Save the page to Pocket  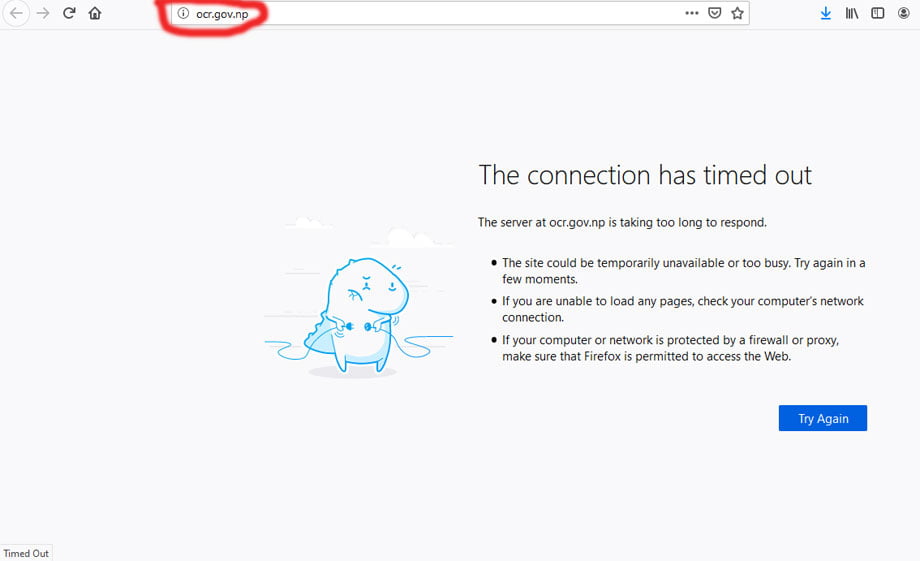click(x=715, y=14)
